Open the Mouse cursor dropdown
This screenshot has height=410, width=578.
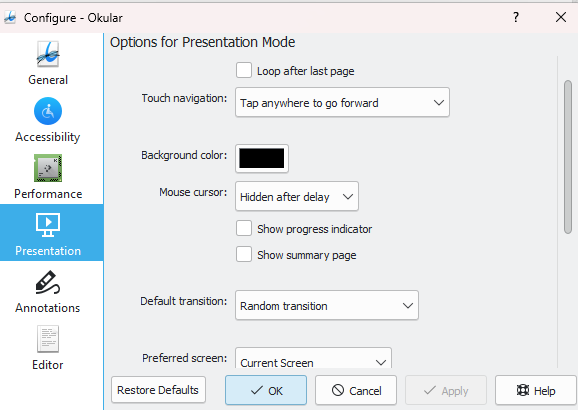297,197
